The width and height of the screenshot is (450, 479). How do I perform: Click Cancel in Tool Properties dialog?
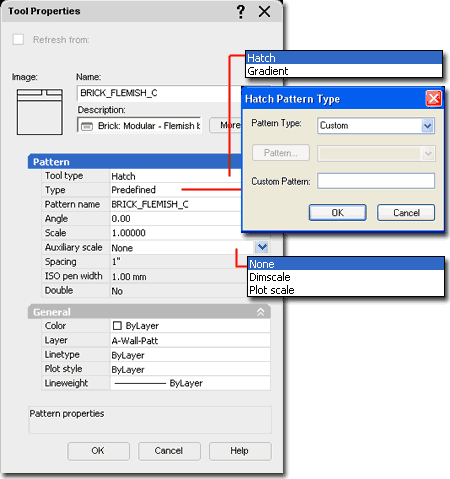(169, 451)
